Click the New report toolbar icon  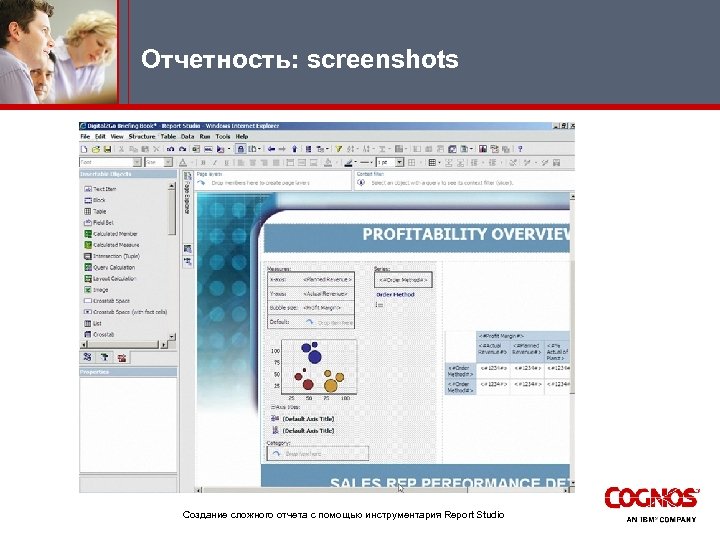(84, 149)
